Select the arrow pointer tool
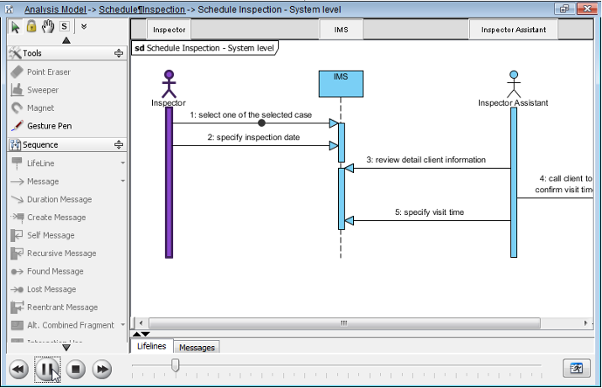The image size is (602, 388). (x=15, y=27)
